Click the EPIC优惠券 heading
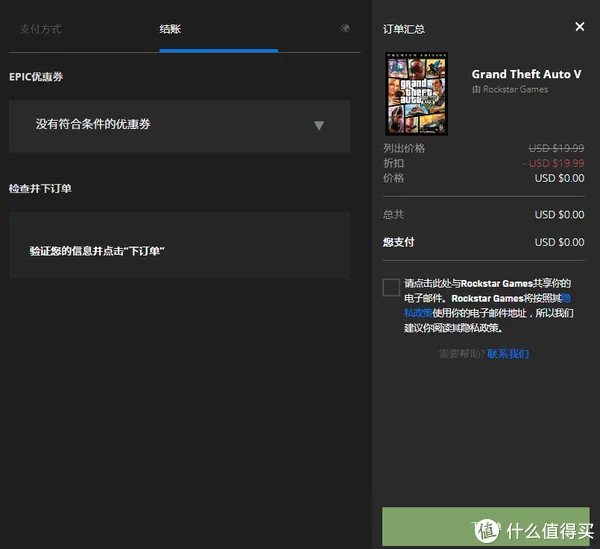 pyautogui.click(x=36, y=77)
